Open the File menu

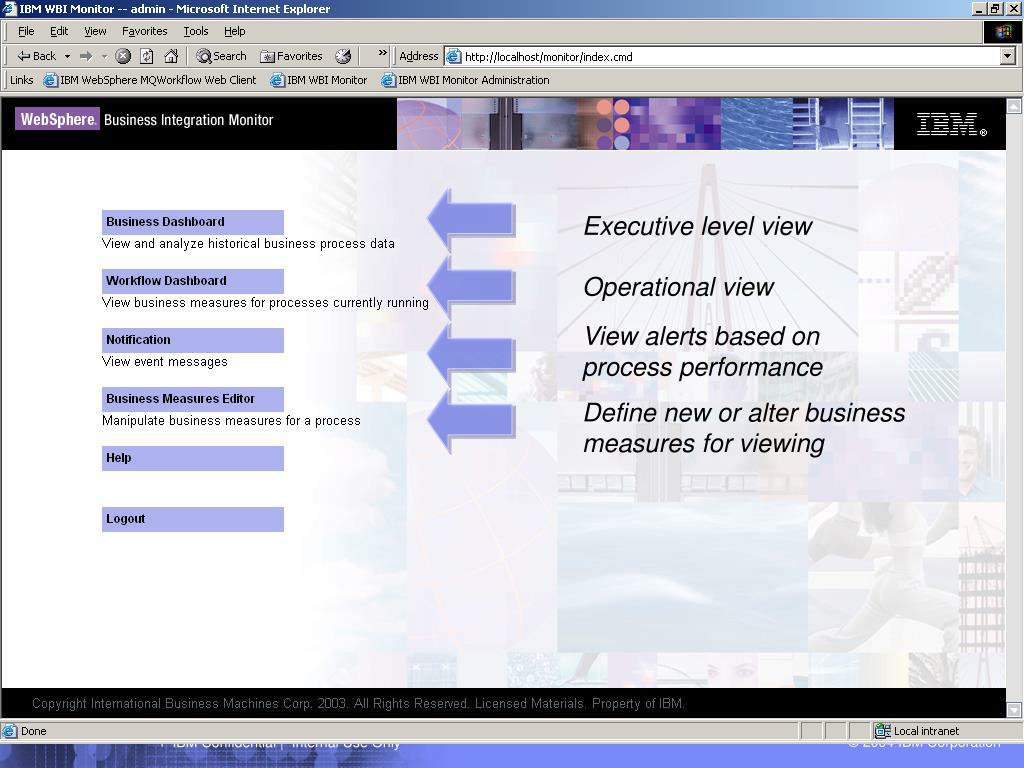tap(26, 31)
